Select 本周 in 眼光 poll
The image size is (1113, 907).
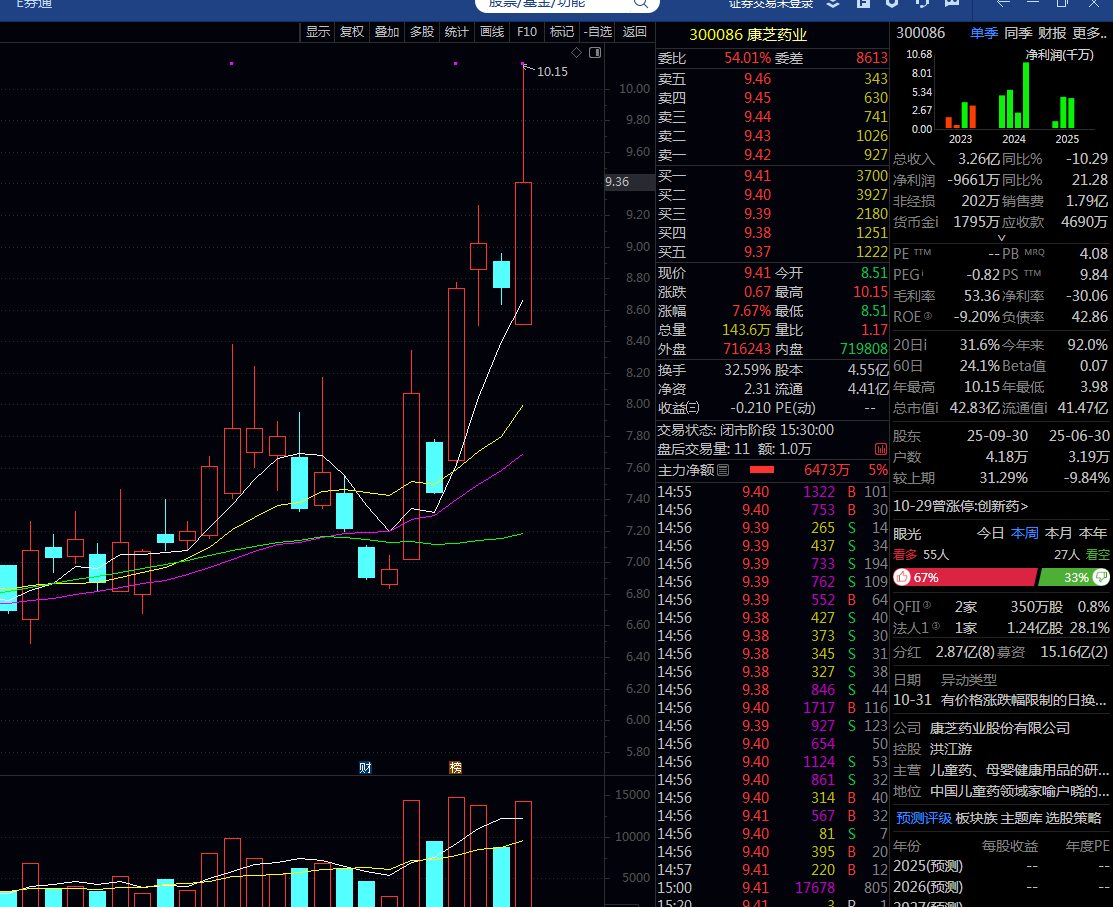pos(1024,533)
